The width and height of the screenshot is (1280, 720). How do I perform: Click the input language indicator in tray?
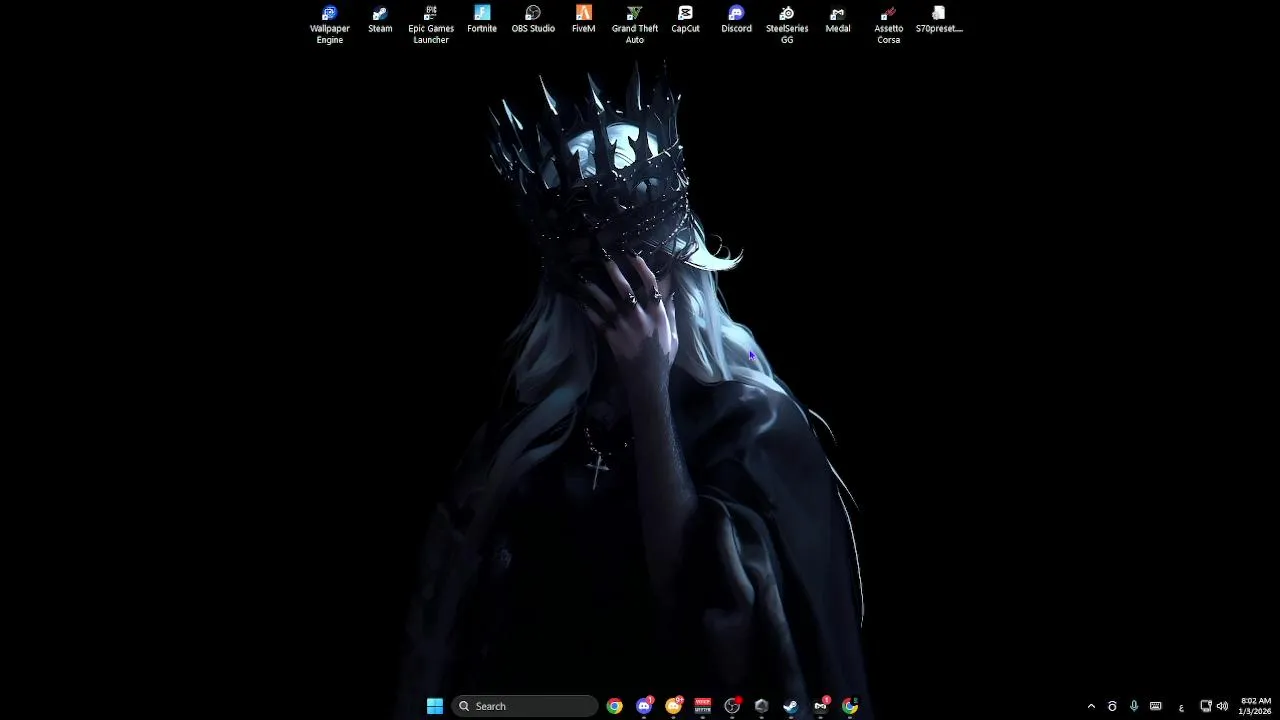pyautogui.click(x=1181, y=707)
